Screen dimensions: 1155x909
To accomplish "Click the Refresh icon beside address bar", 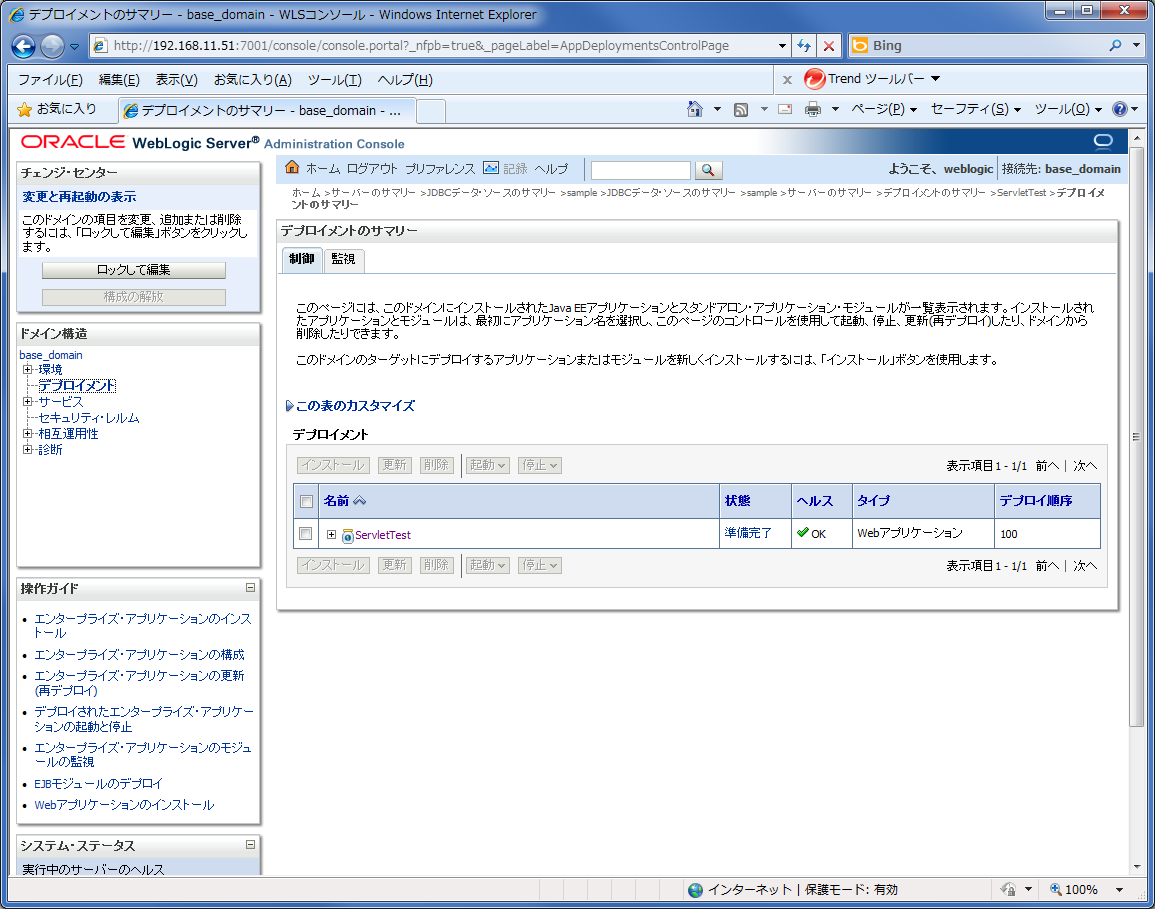I will tap(804, 46).
